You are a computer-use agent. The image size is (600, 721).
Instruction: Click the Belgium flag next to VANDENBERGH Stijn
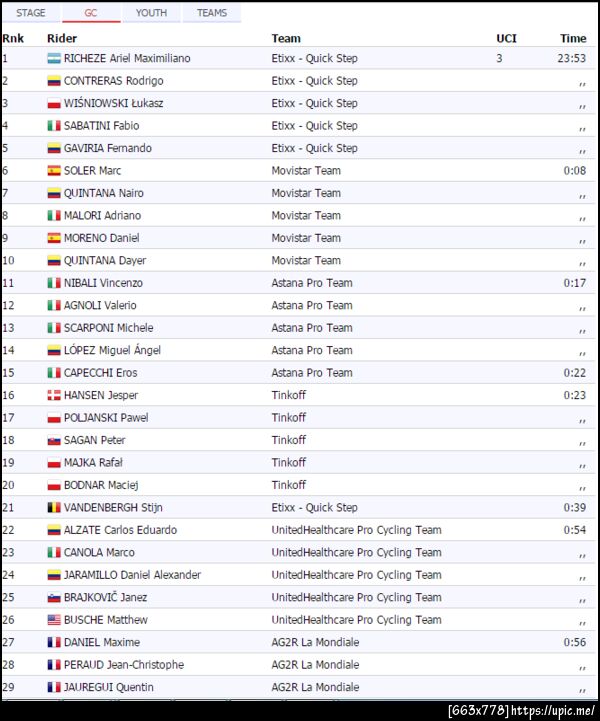(54, 508)
